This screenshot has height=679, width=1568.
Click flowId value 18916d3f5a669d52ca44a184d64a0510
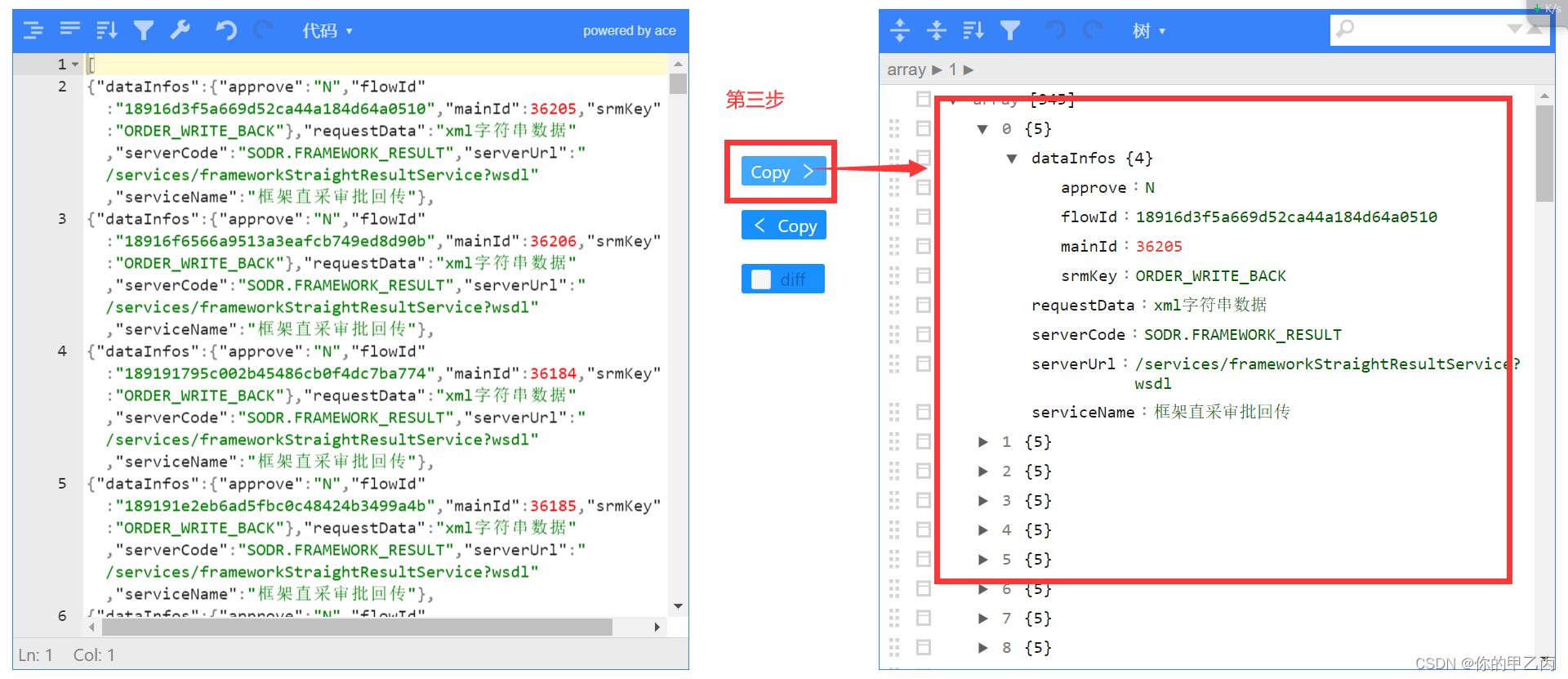point(1286,217)
